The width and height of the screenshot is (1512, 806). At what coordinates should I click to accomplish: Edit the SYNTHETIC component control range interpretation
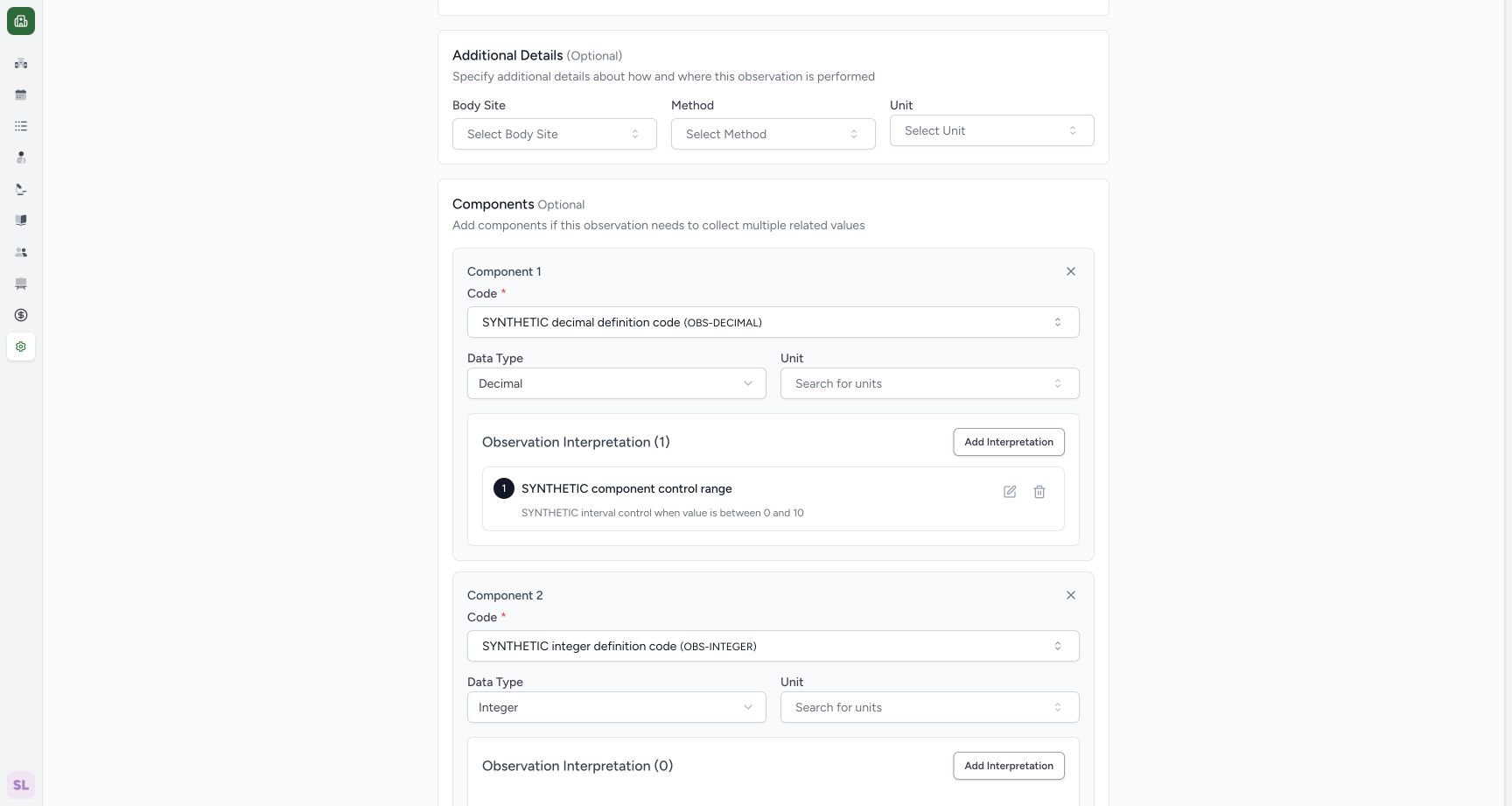click(x=1010, y=492)
